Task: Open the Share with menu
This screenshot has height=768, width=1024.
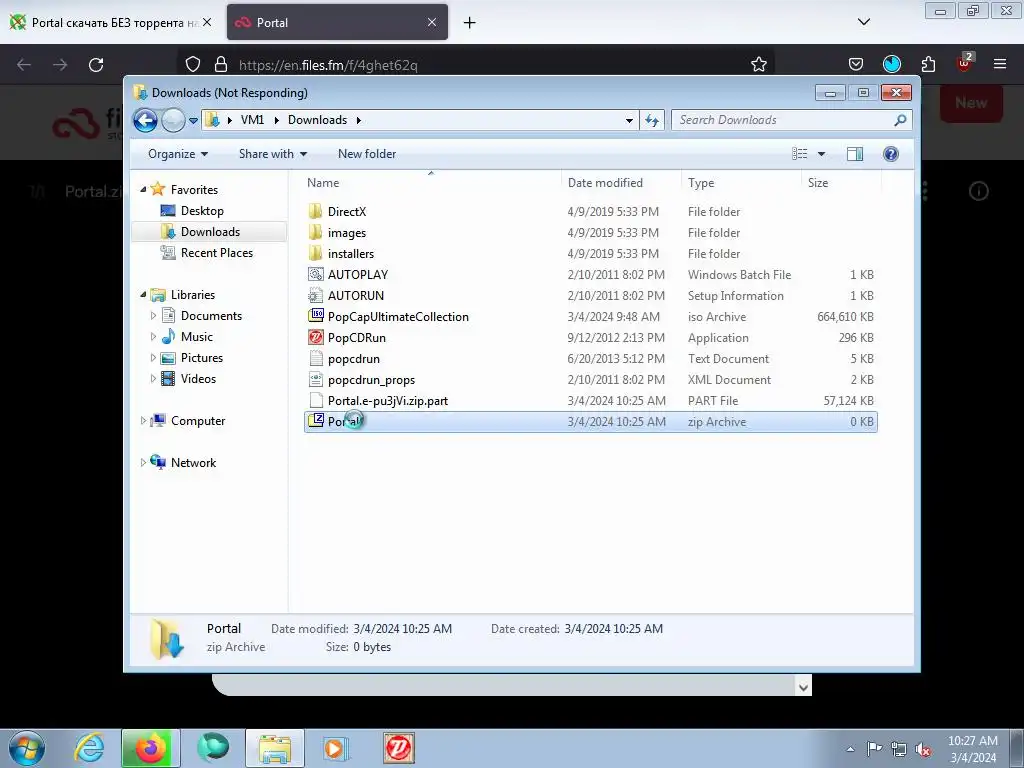Action: [272, 154]
